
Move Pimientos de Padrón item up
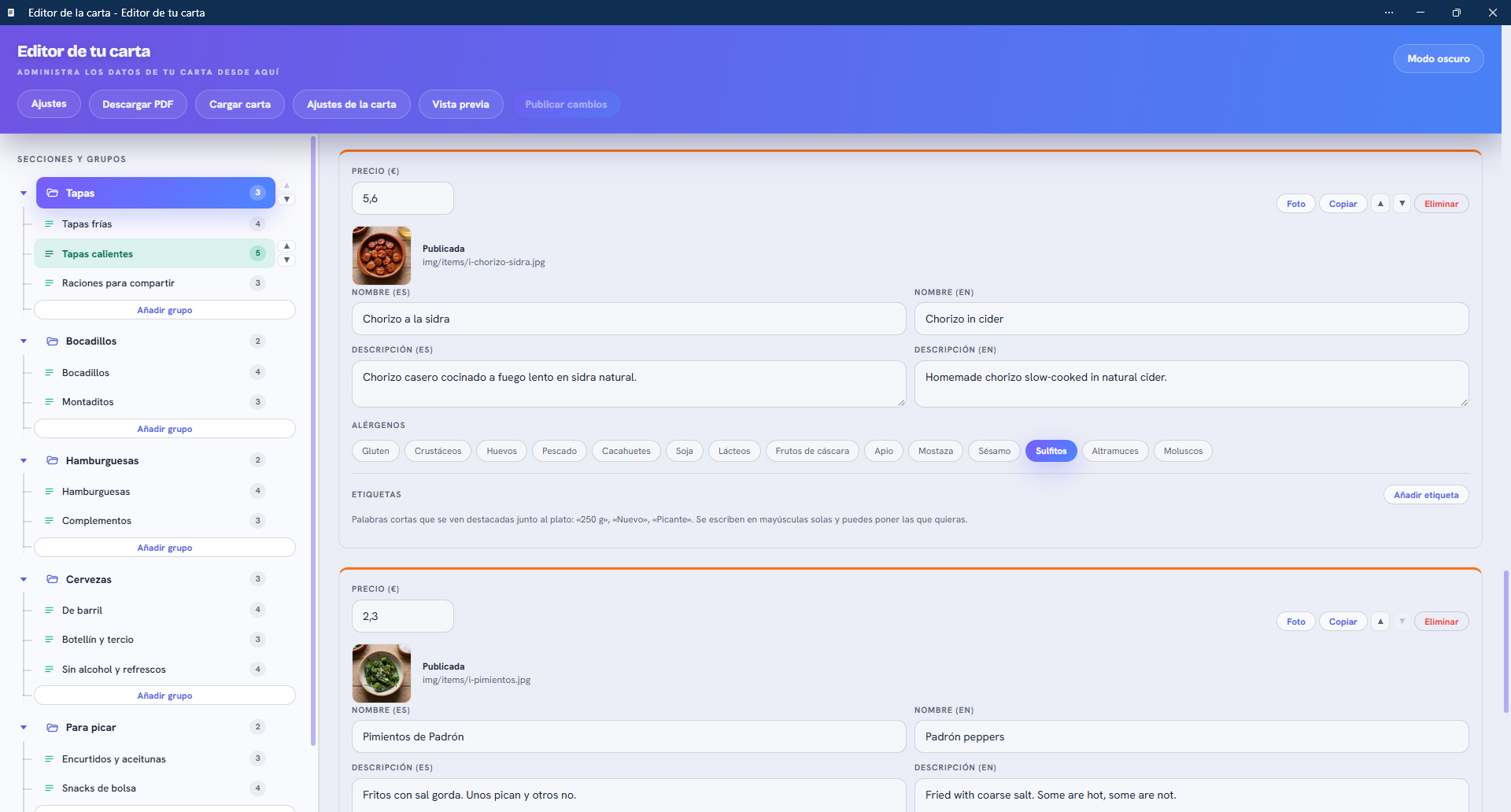tap(1380, 622)
